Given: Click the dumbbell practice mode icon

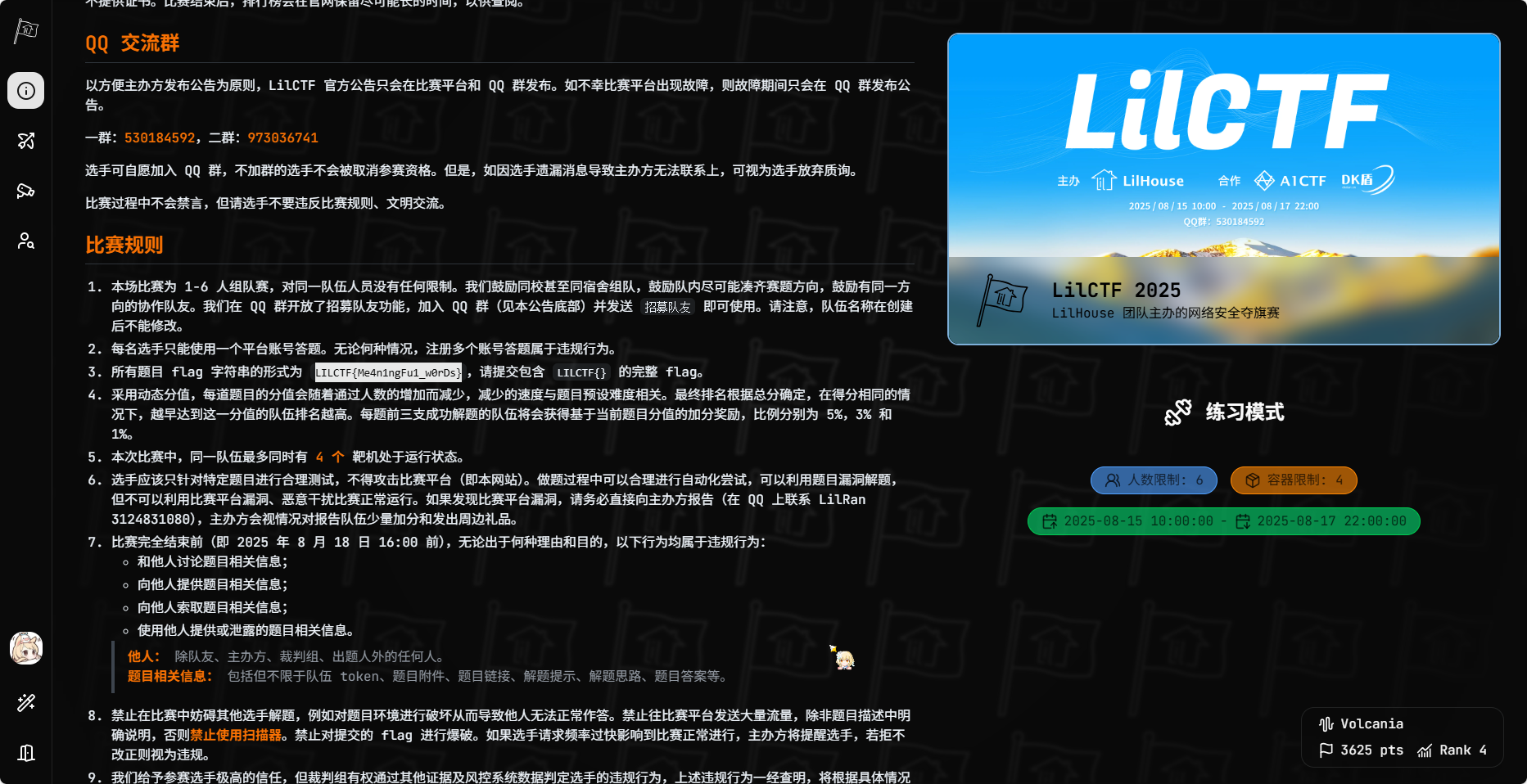Looking at the screenshot, I should point(1178,412).
